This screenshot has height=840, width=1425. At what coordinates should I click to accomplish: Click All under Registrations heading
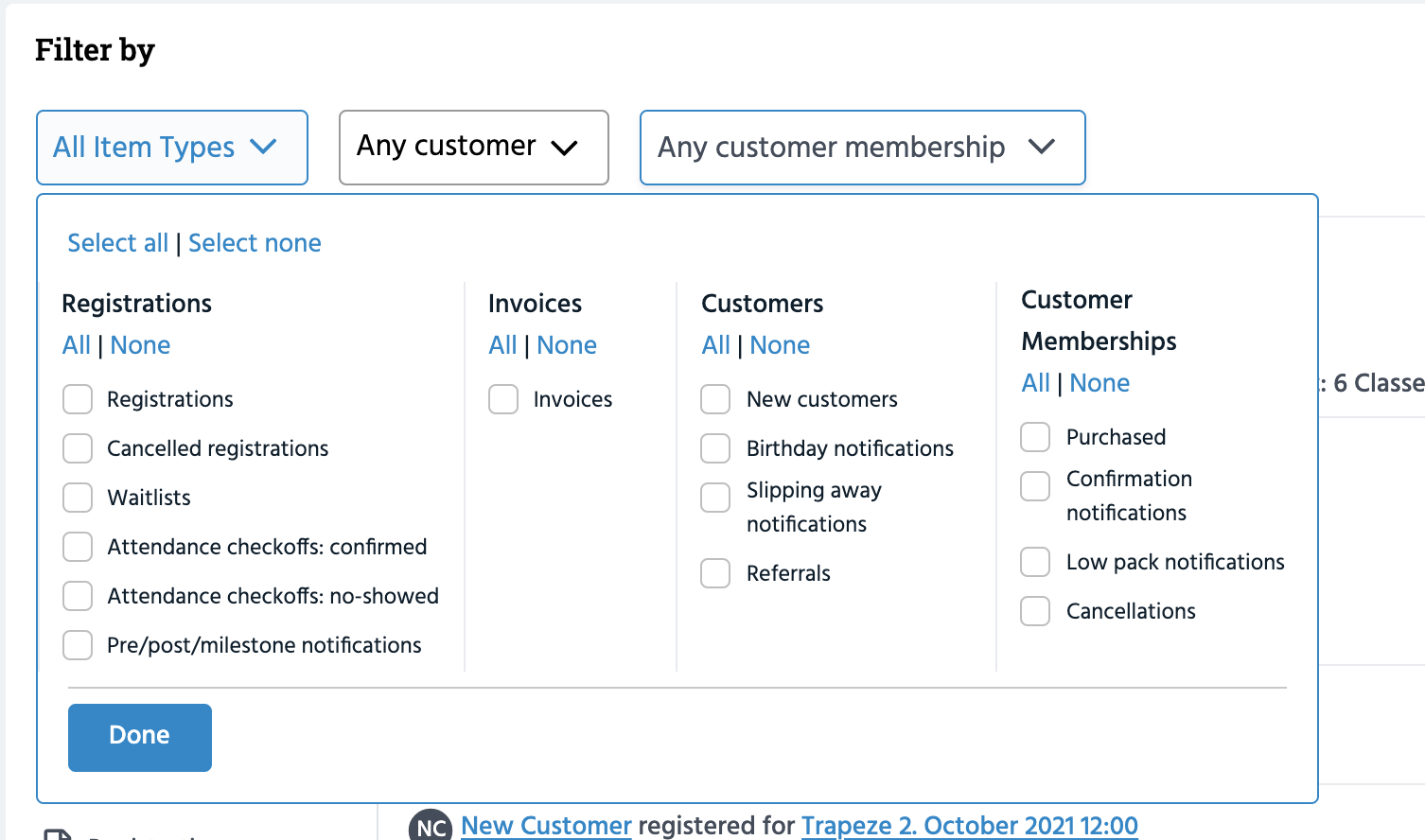76,345
